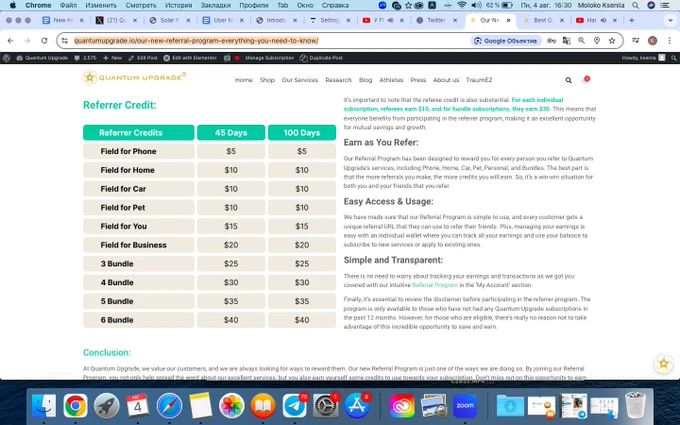
Task: Click the location pin icon in address bar
Action: coord(597,40)
